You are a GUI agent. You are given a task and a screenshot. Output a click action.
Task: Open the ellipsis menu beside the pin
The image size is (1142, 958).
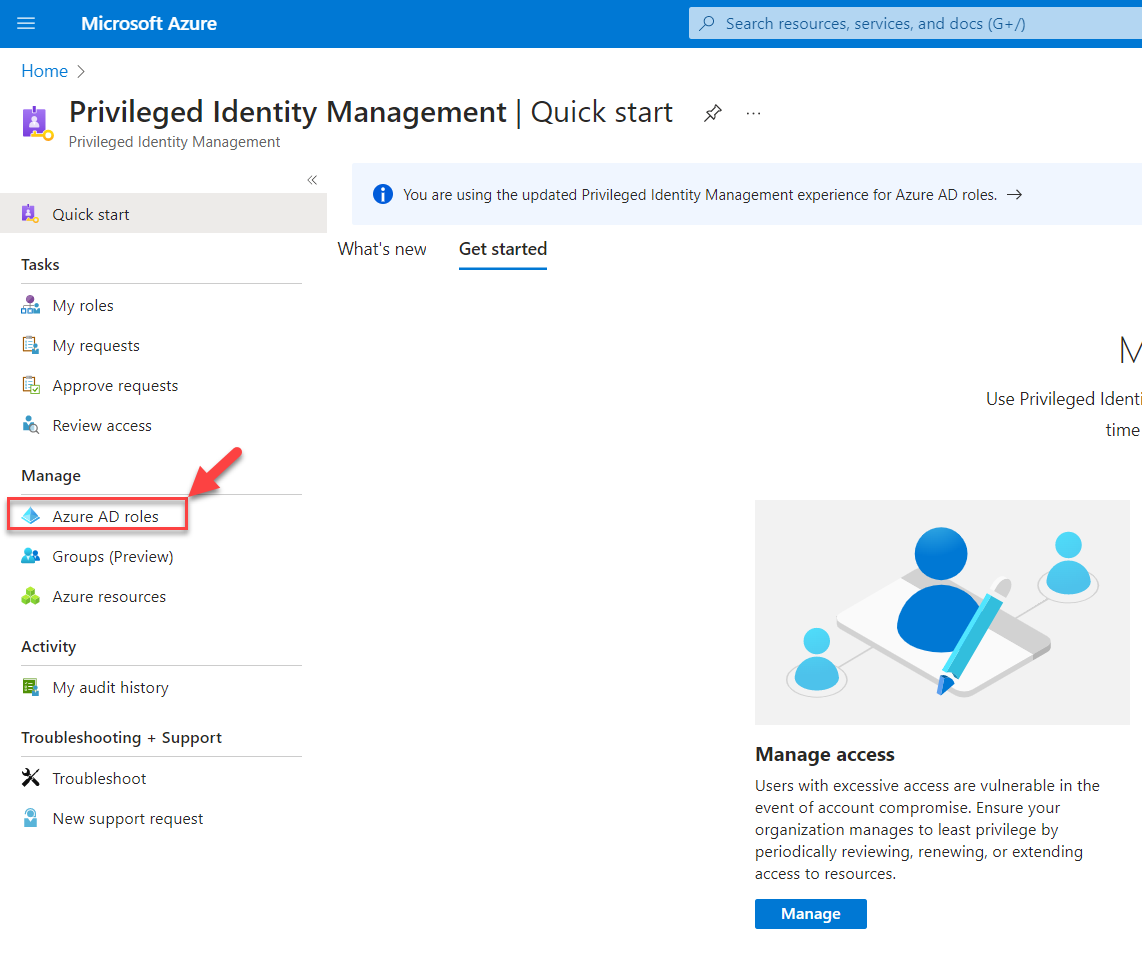pos(753,114)
